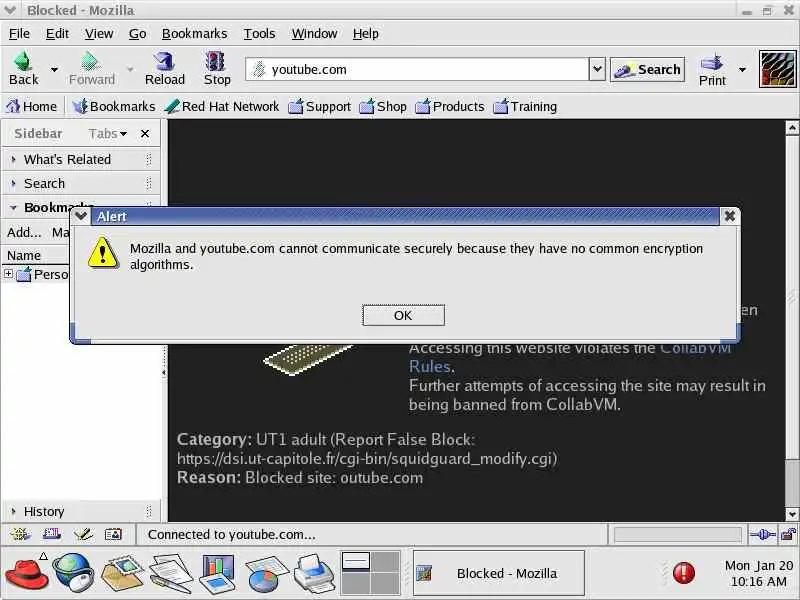800x600 pixels.
Task: Open Mail from status bar component icons
Action: [x=52, y=534]
